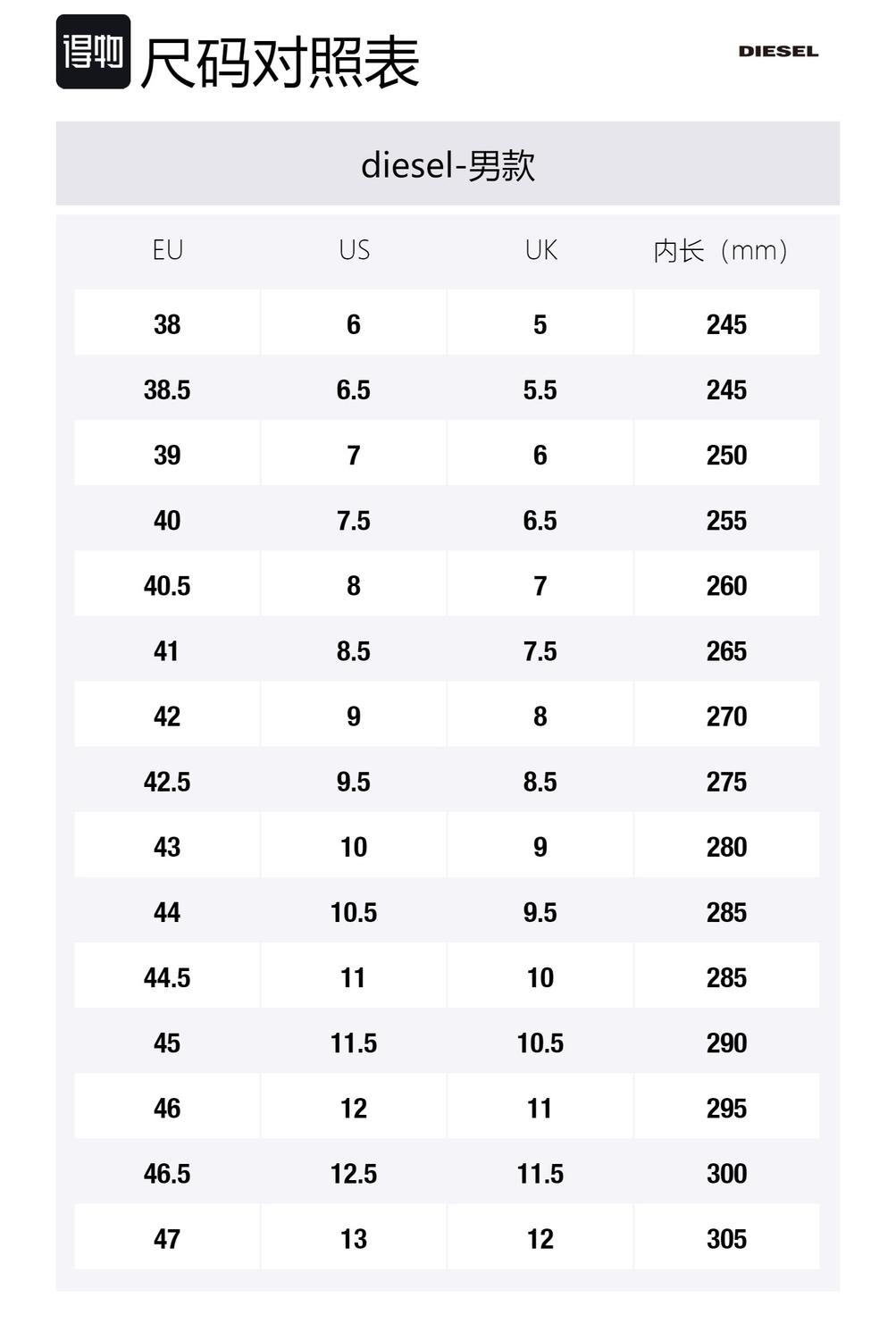
Task: Select the 305 mm inner length cell
Action: 726,1239
